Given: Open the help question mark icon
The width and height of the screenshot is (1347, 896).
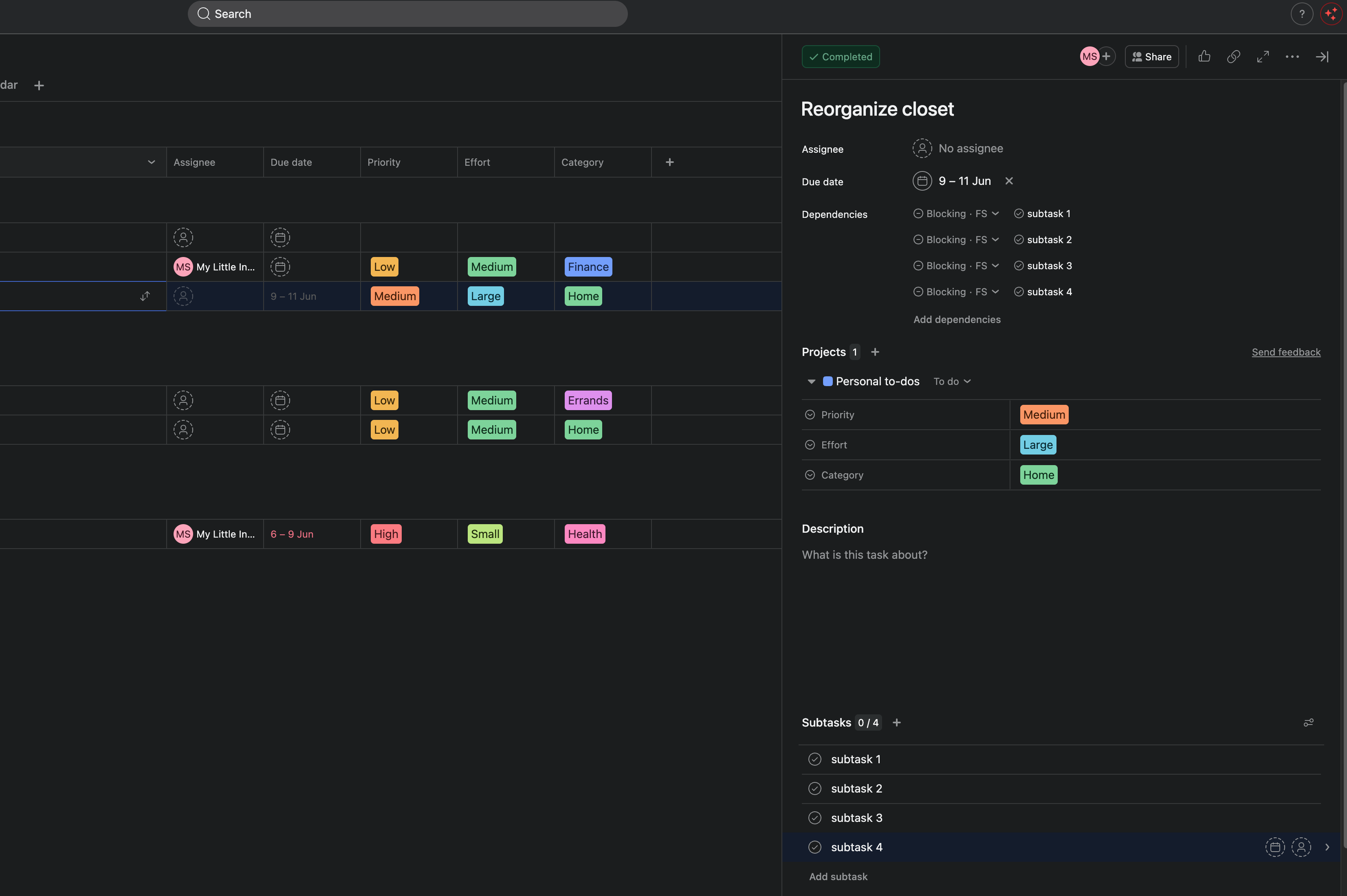Looking at the screenshot, I should tap(1301, 14).
